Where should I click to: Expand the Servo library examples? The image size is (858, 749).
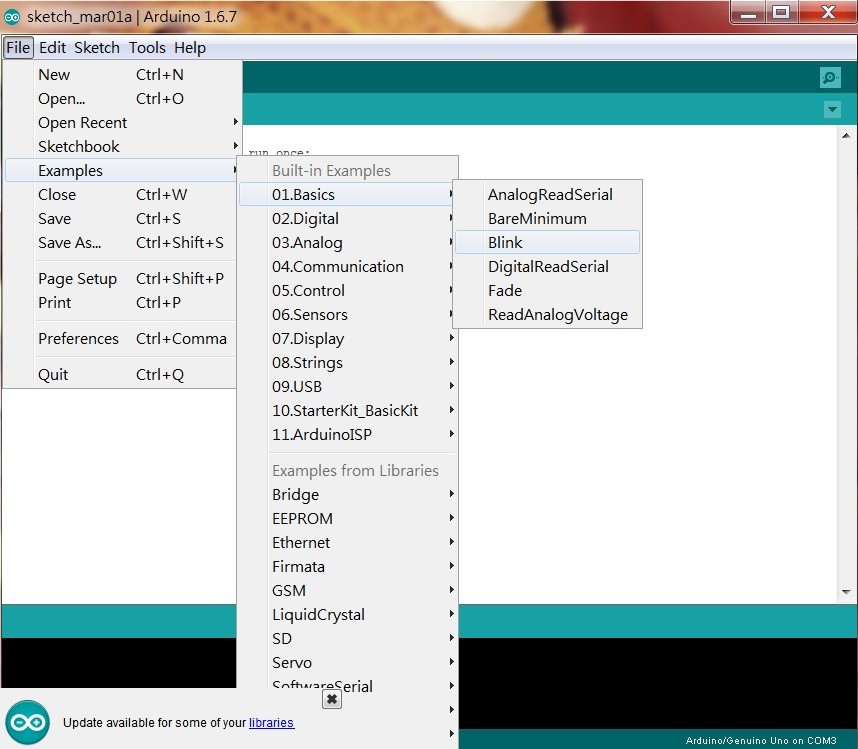tap(347, 663)
